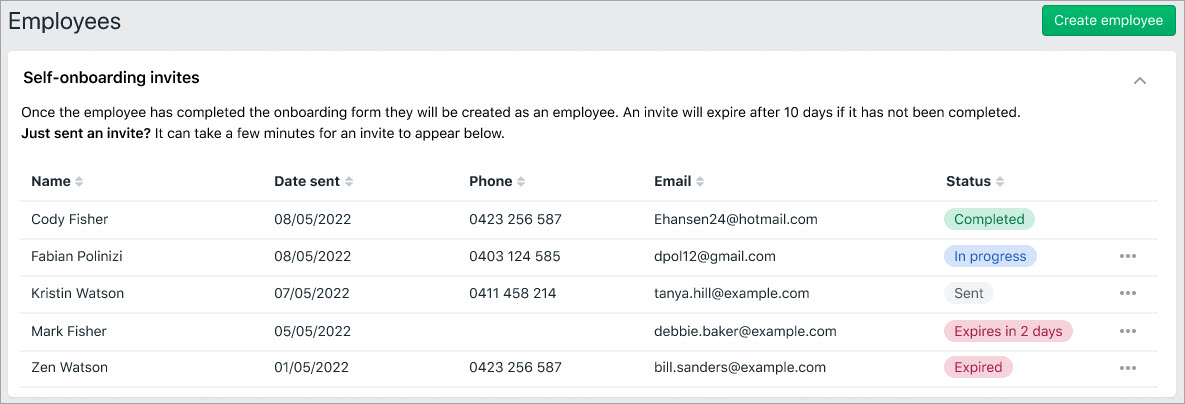
Task: Click the Expired status badge
Action: (978, 368)
